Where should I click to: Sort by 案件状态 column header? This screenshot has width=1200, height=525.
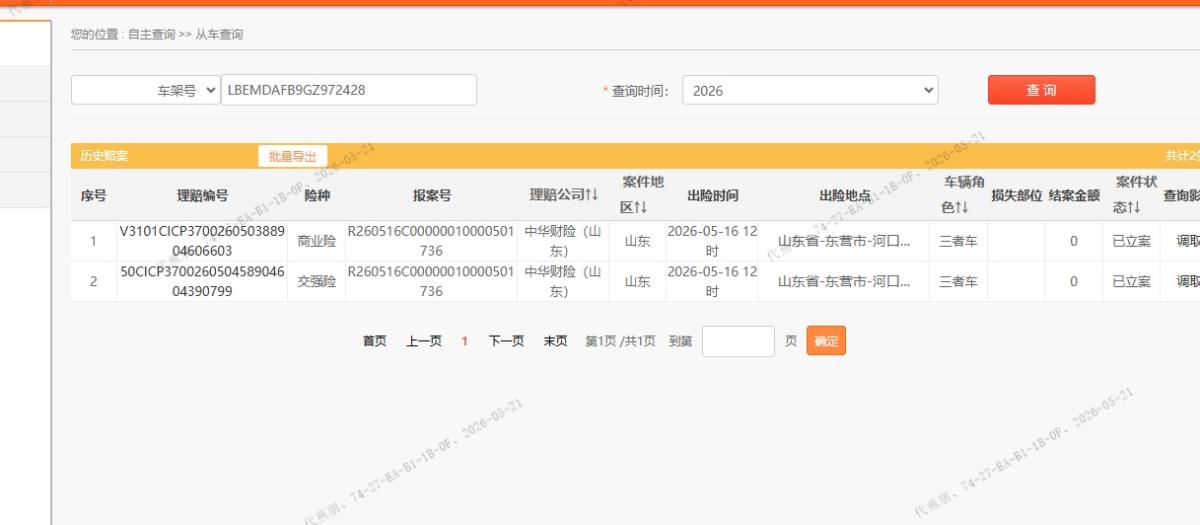(x=1134, y=194)
